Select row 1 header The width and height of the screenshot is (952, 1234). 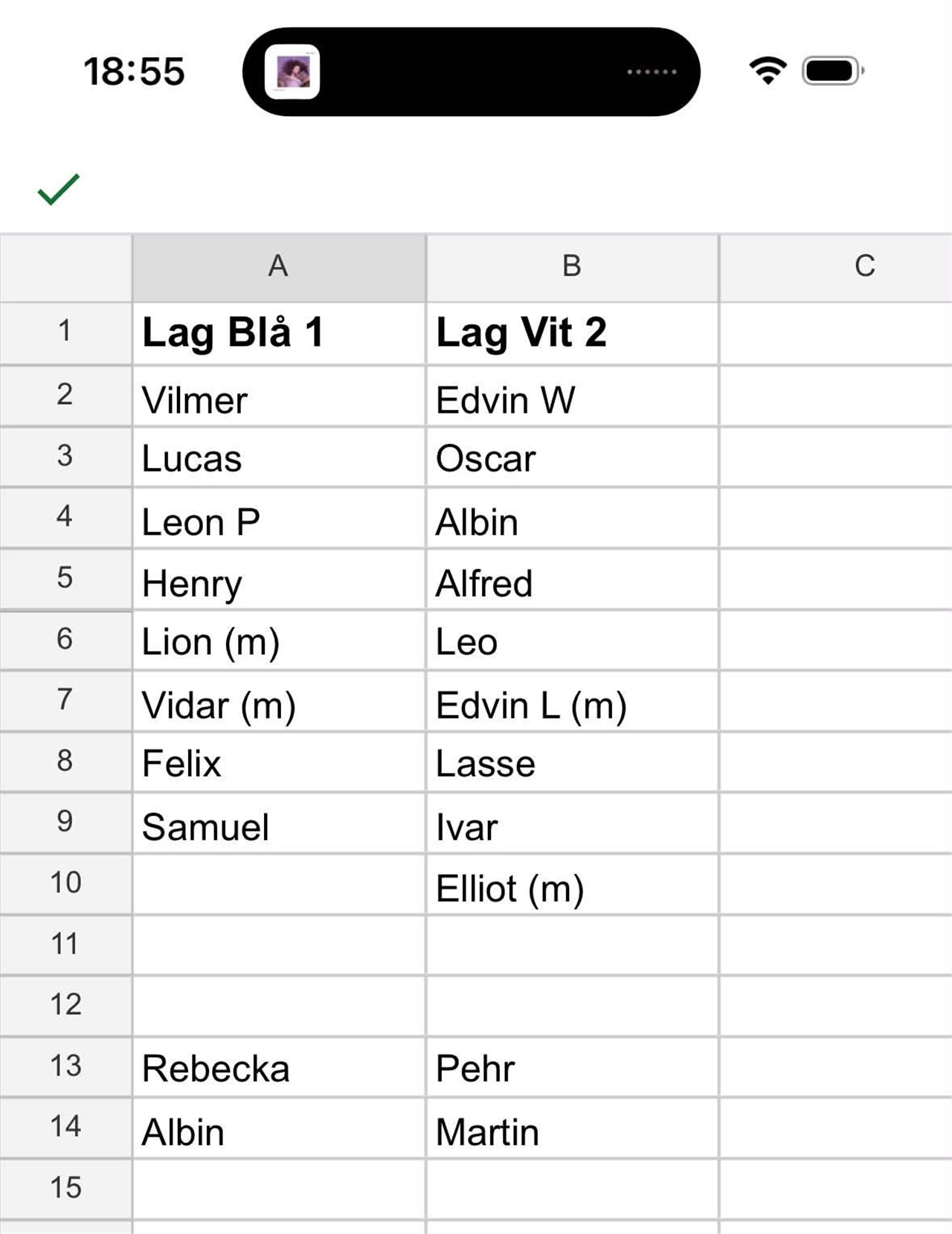65,332
